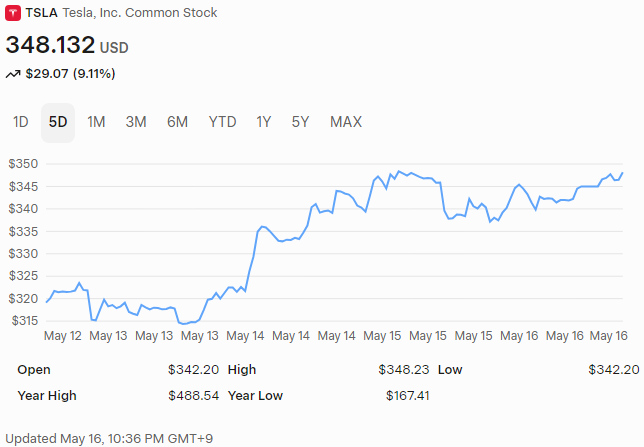The image size is (644, 447).
Task: Click the Year High label
Action: pyautogui.click(x=47, y=395)
